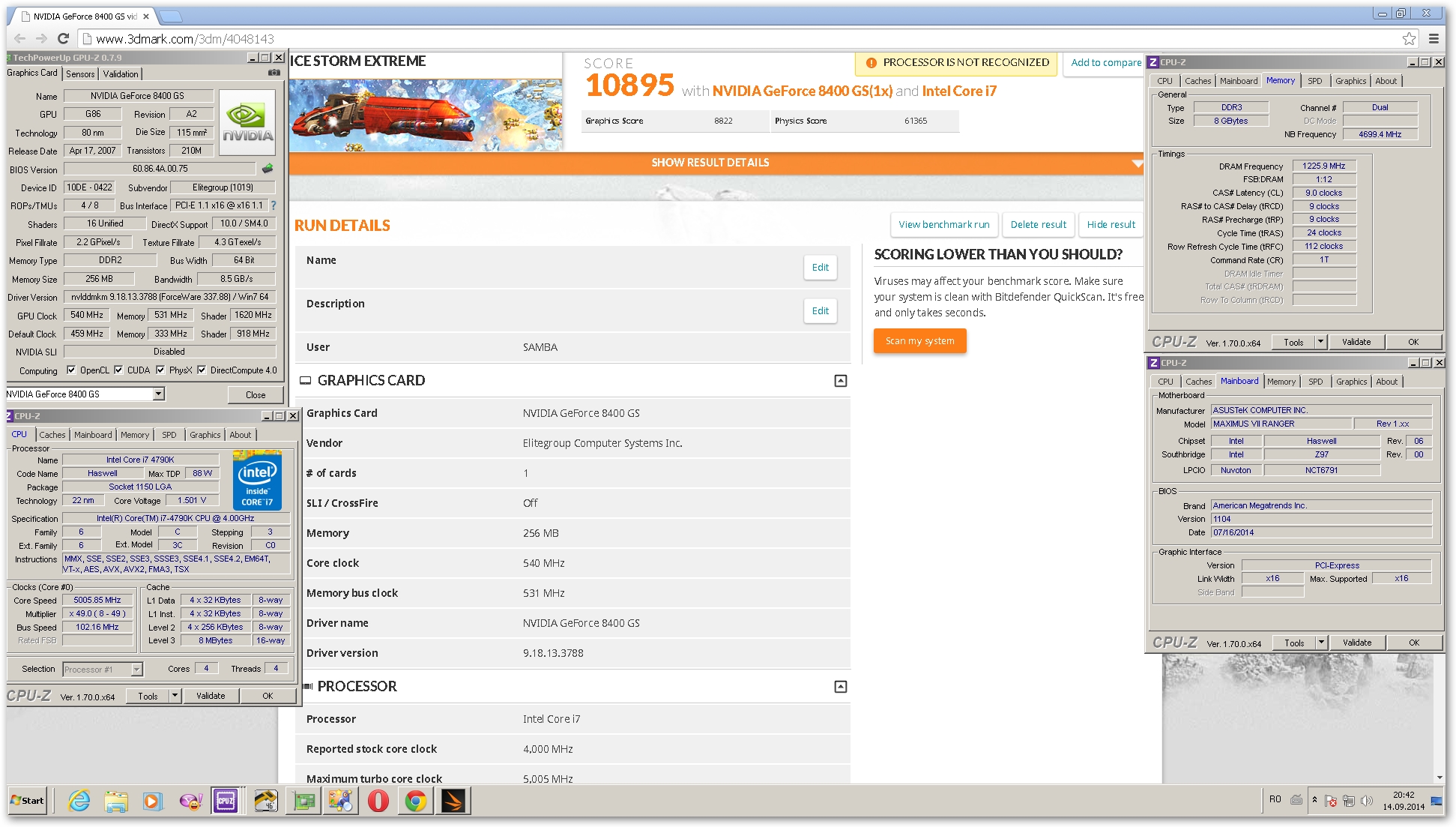
Task: Click the RO language indicator
Action: pyautogui.click(x=1275, y=799)
